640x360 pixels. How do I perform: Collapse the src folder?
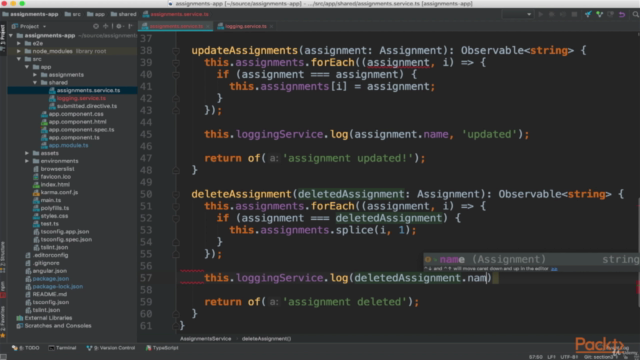point(19,59)
